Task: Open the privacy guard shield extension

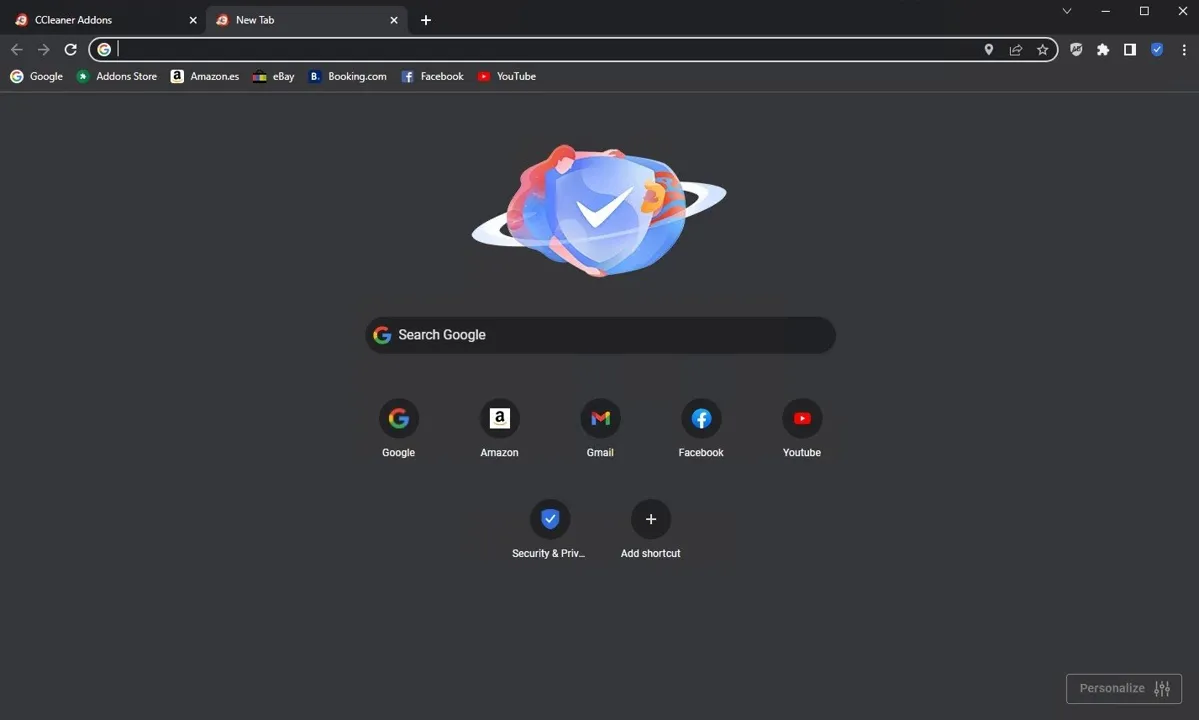Action: (1076, 50)
